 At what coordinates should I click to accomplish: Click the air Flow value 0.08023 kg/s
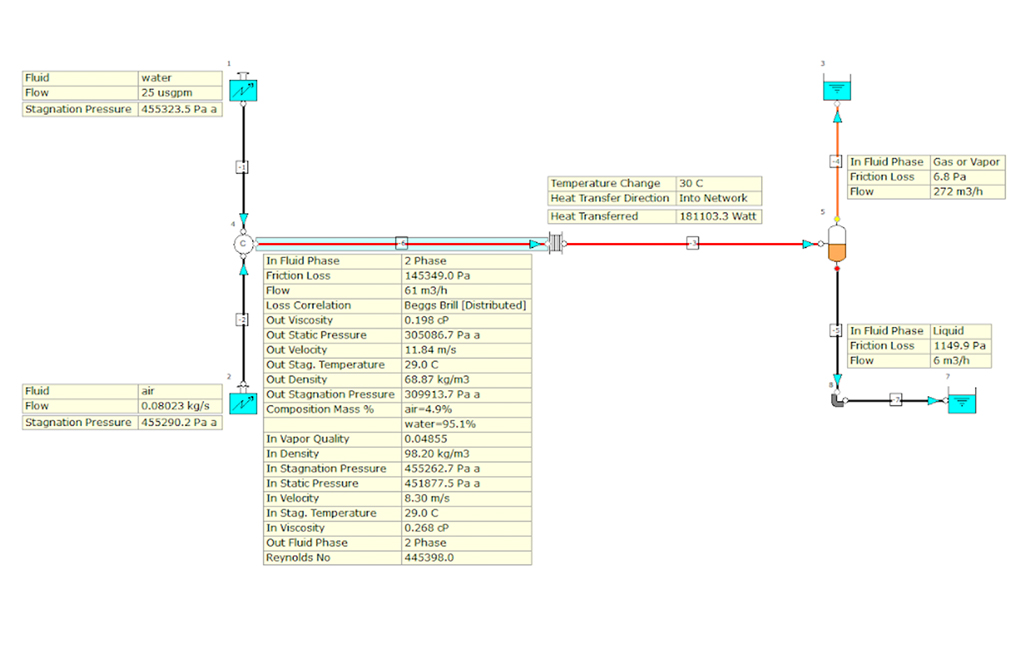point(179,407)
